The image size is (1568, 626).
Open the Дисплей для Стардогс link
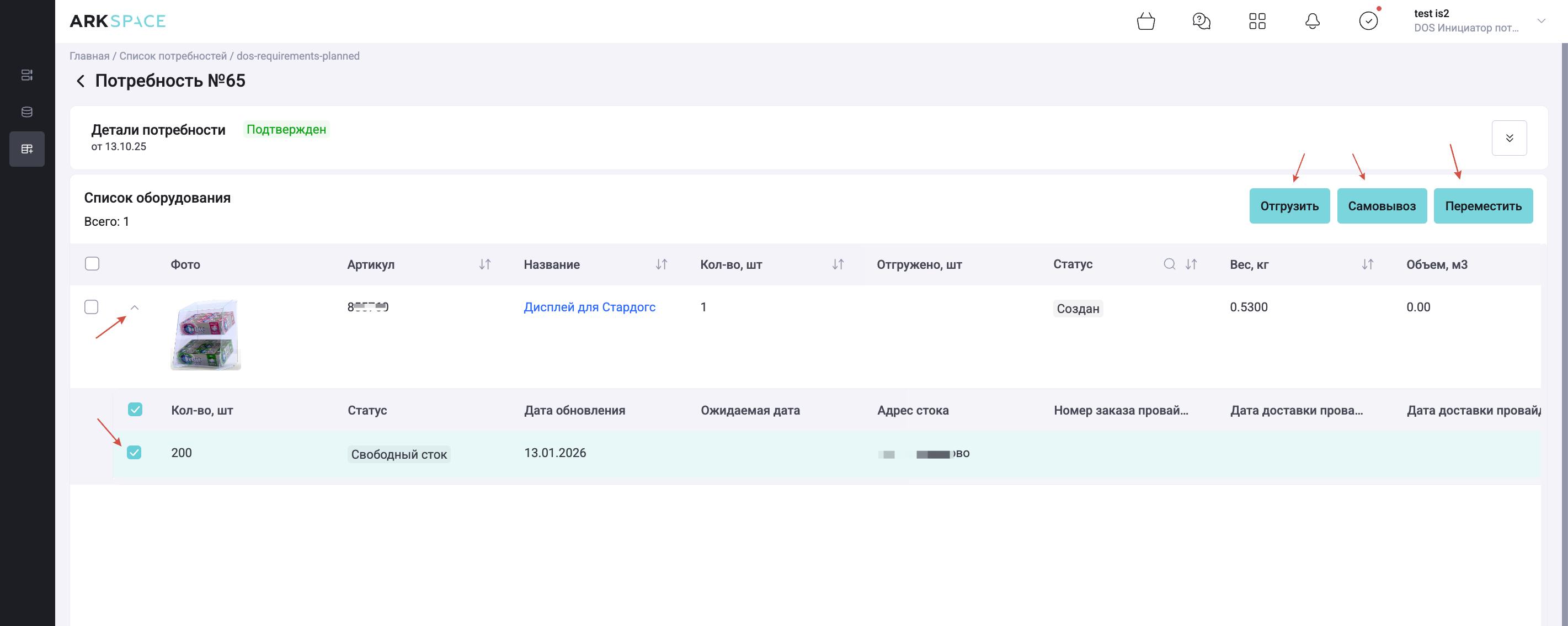click(589, 307)
